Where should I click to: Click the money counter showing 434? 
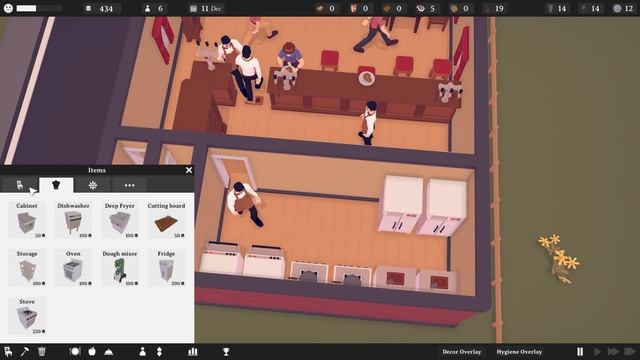click(x=102, y=8)
